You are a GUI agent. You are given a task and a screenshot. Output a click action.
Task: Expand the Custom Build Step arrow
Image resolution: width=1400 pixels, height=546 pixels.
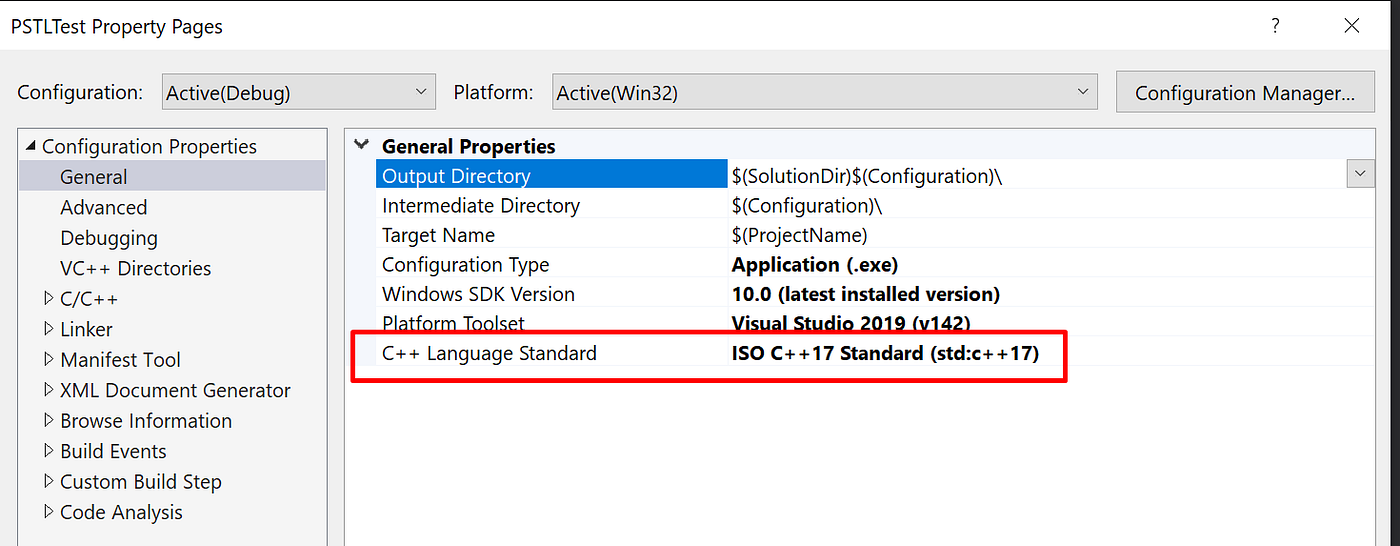49,481
